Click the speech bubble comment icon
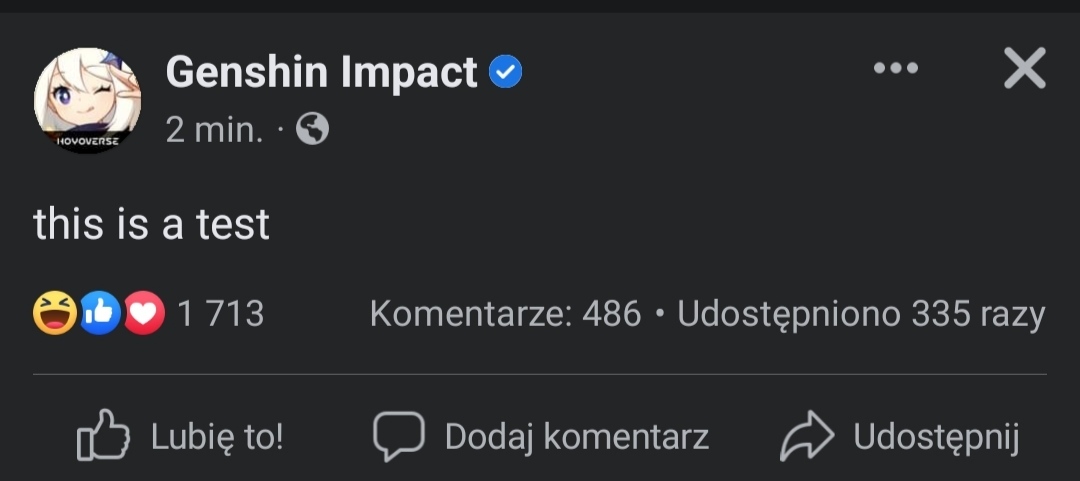Screen dimensions: 1080x481 tap(398, 436)
